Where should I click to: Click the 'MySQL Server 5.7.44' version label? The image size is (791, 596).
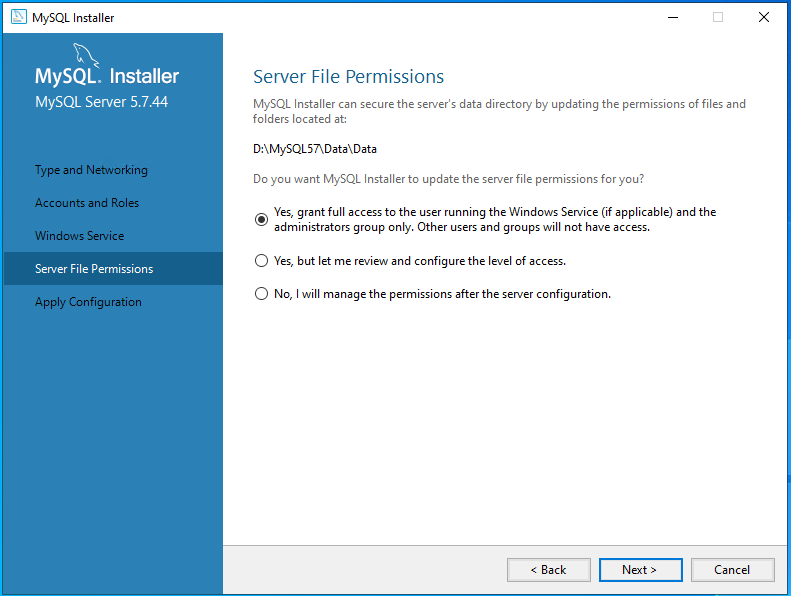101,102
